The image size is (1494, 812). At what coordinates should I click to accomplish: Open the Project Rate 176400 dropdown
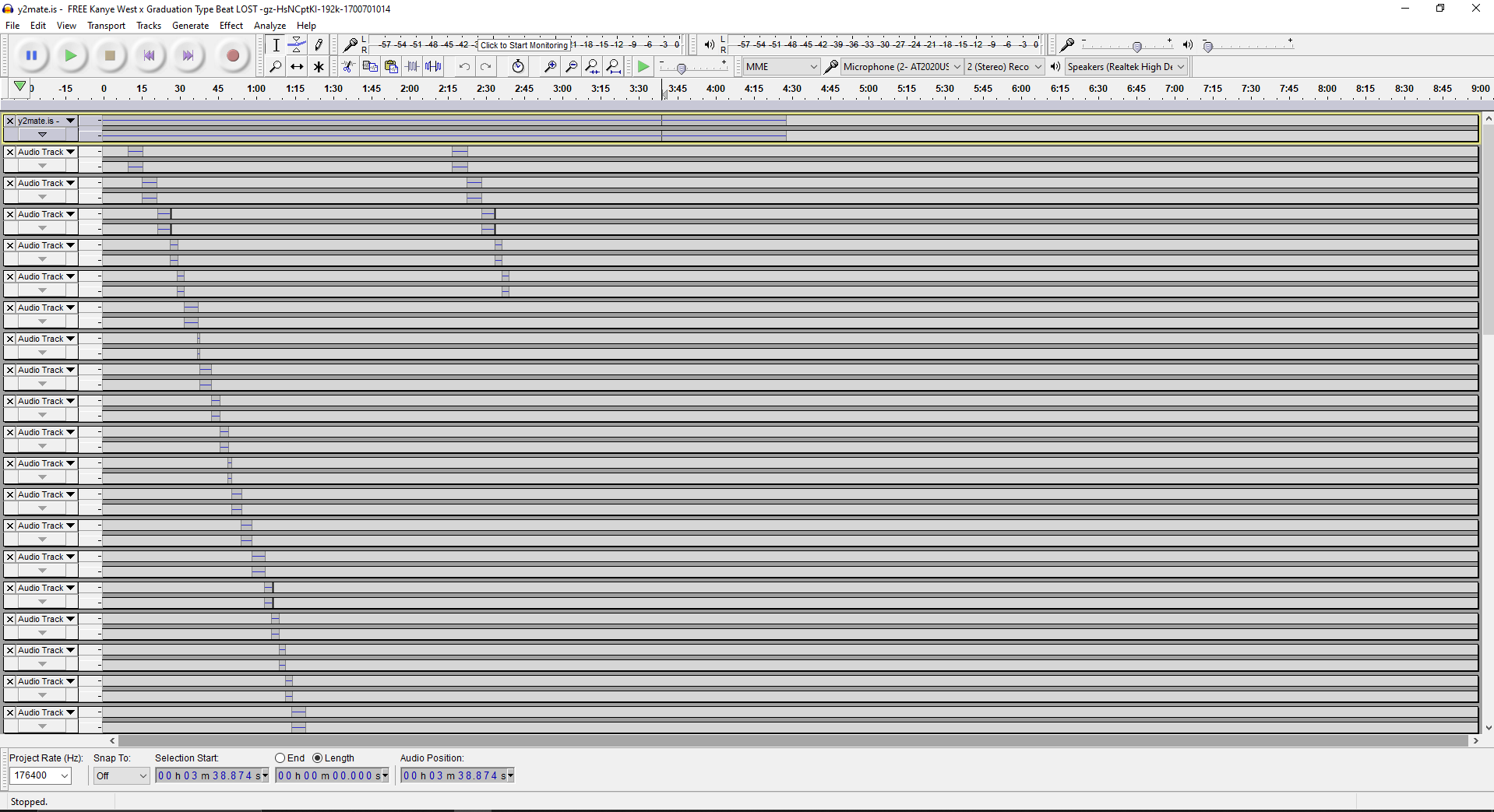click(x=41, y=775)
